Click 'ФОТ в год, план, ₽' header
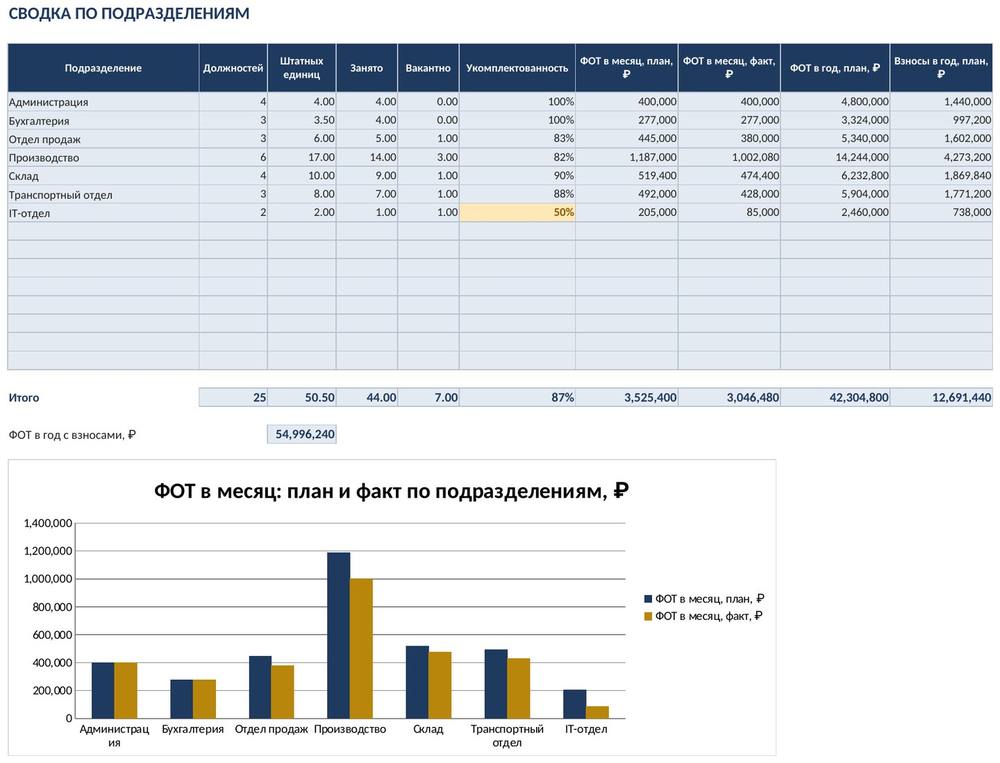The width and height of the screenshot is (1000, 763). pos(835,68)
